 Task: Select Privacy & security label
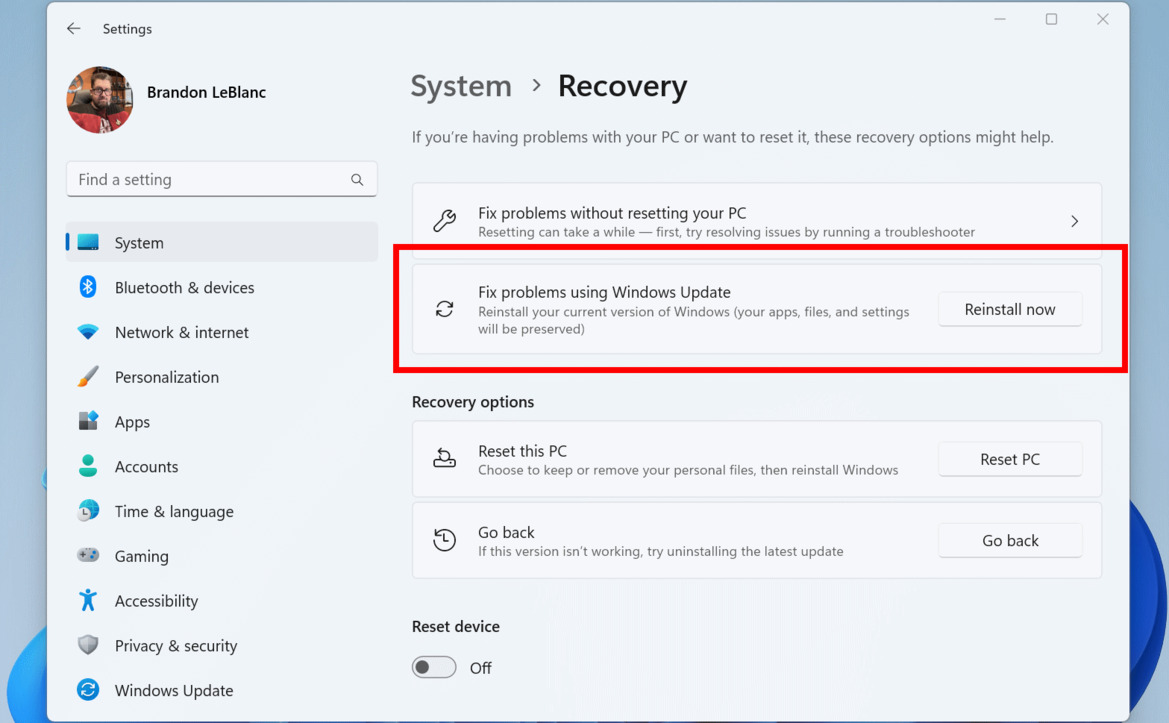[176, 646]
